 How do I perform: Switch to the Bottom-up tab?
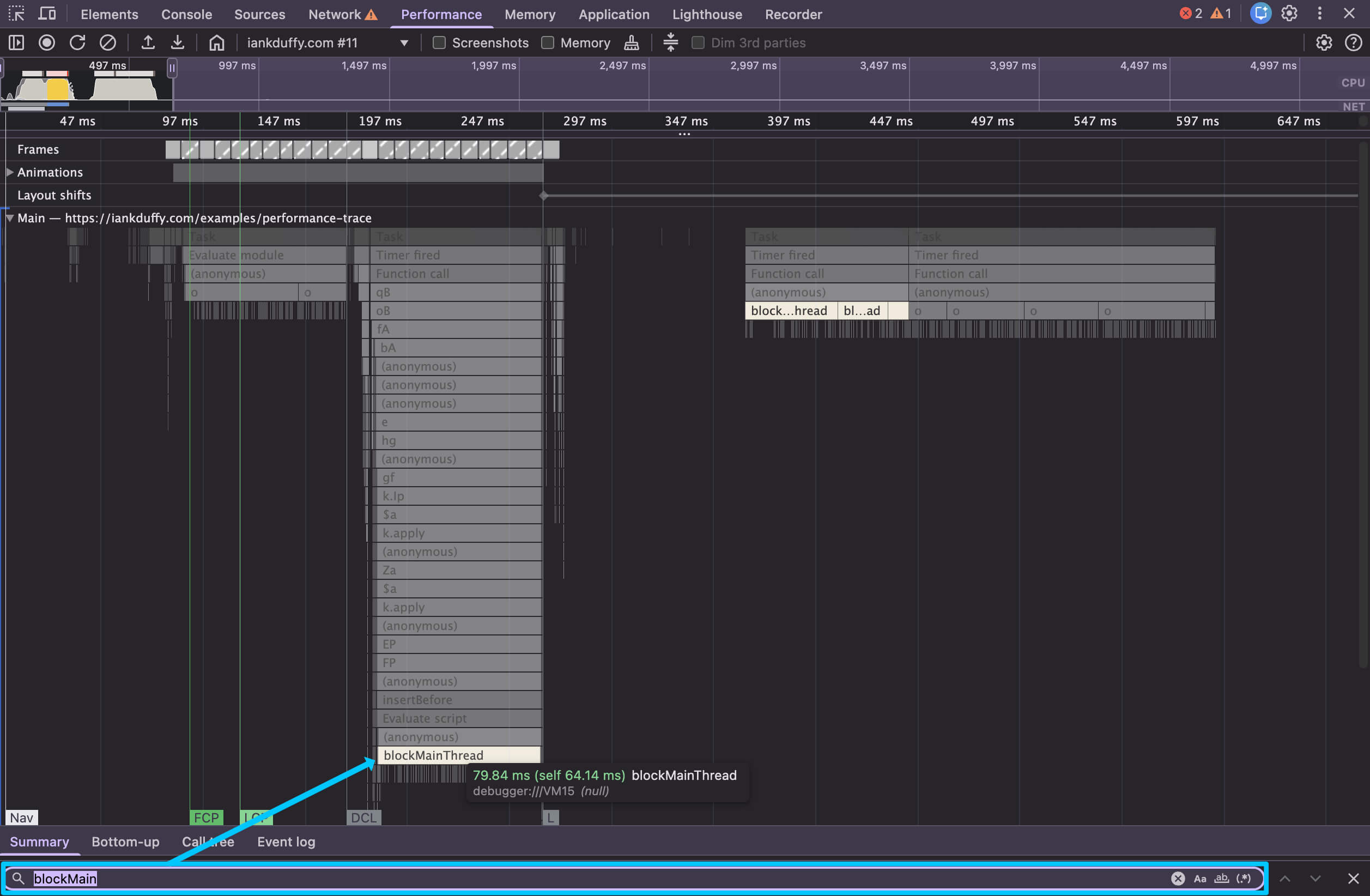click(x=125, y=841)
